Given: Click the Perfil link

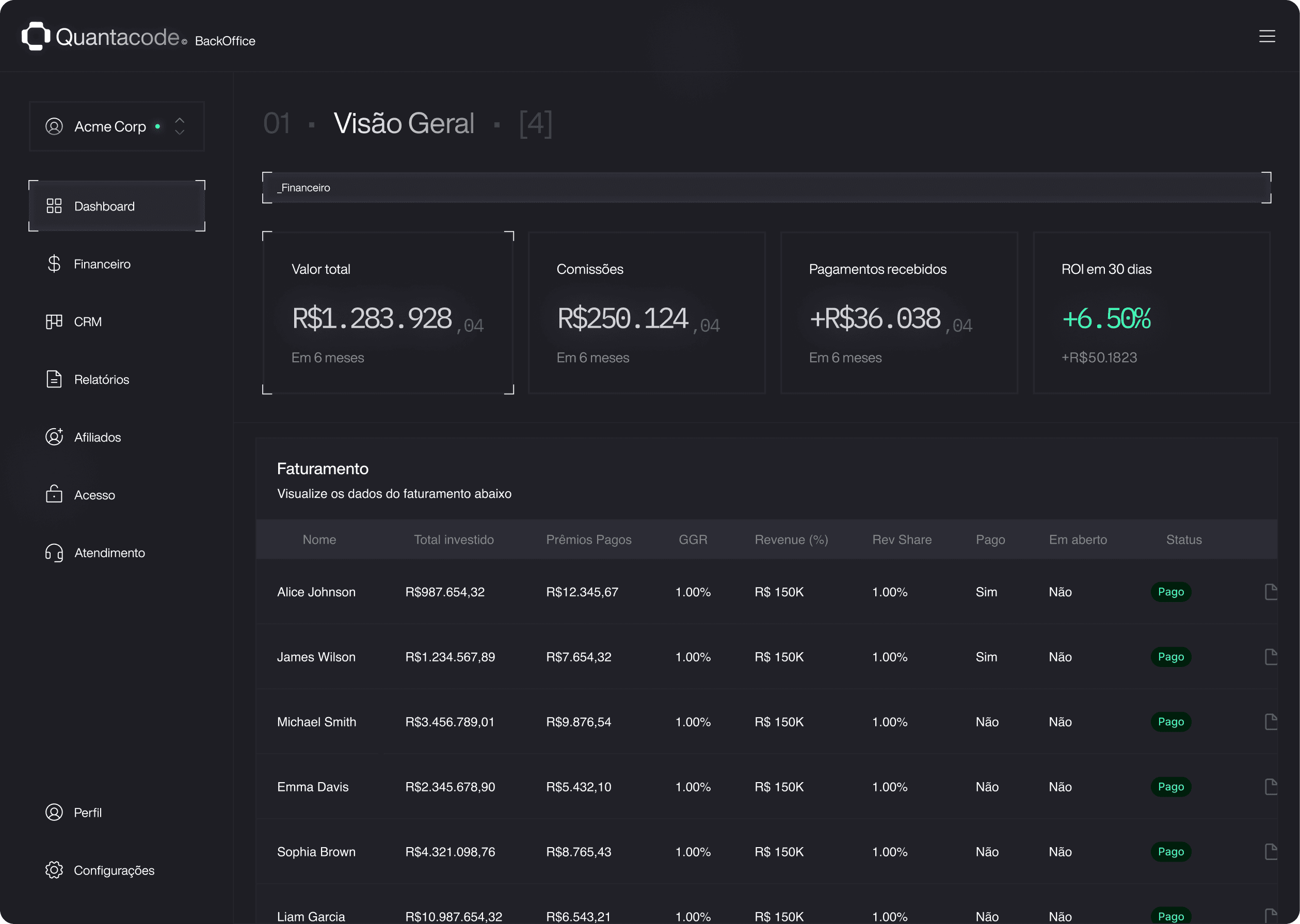Looking at the screenshot, I should (x=88, y=813).
